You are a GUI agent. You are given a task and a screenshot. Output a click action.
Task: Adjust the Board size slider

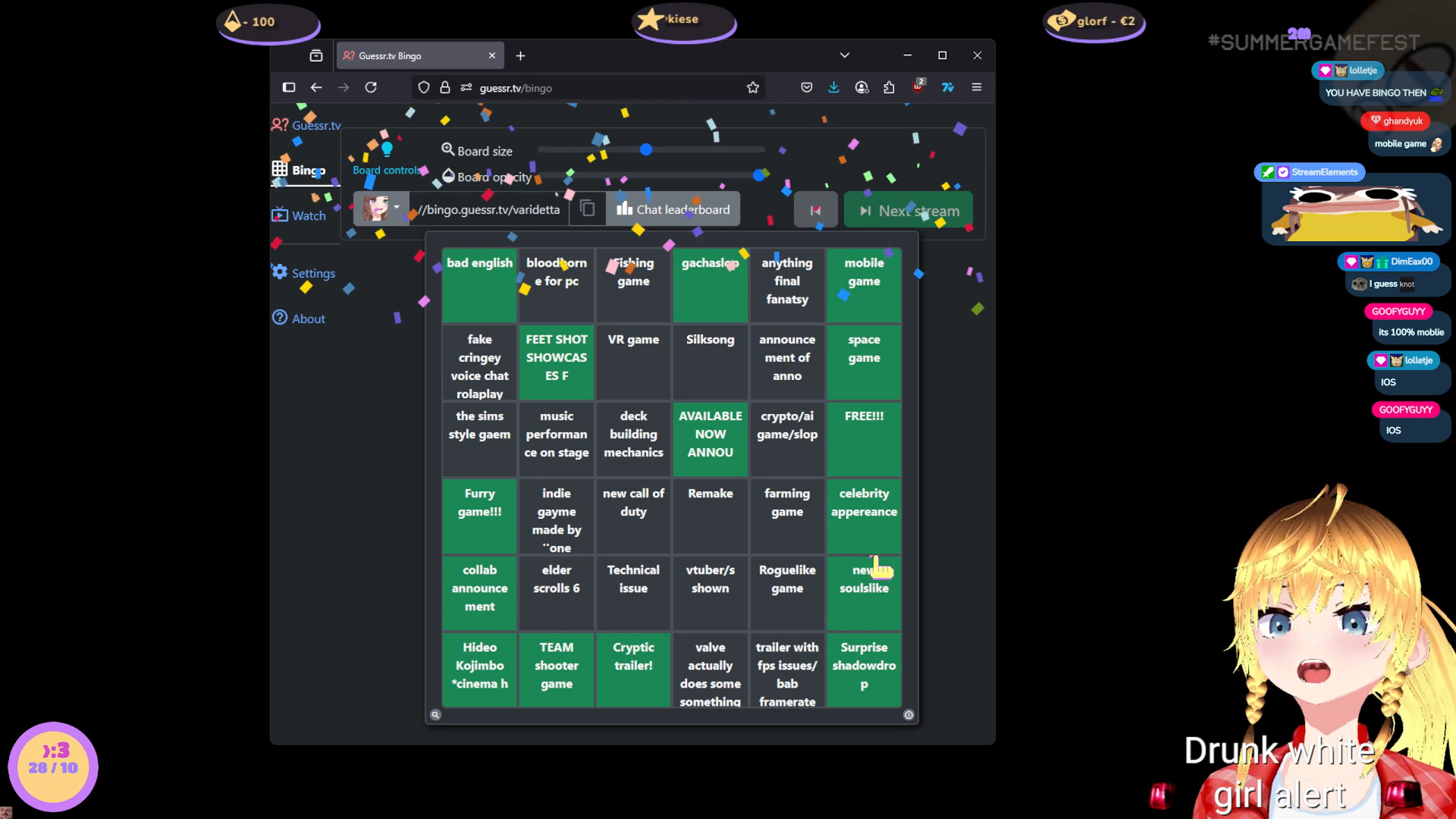click(x=646, y=149)
